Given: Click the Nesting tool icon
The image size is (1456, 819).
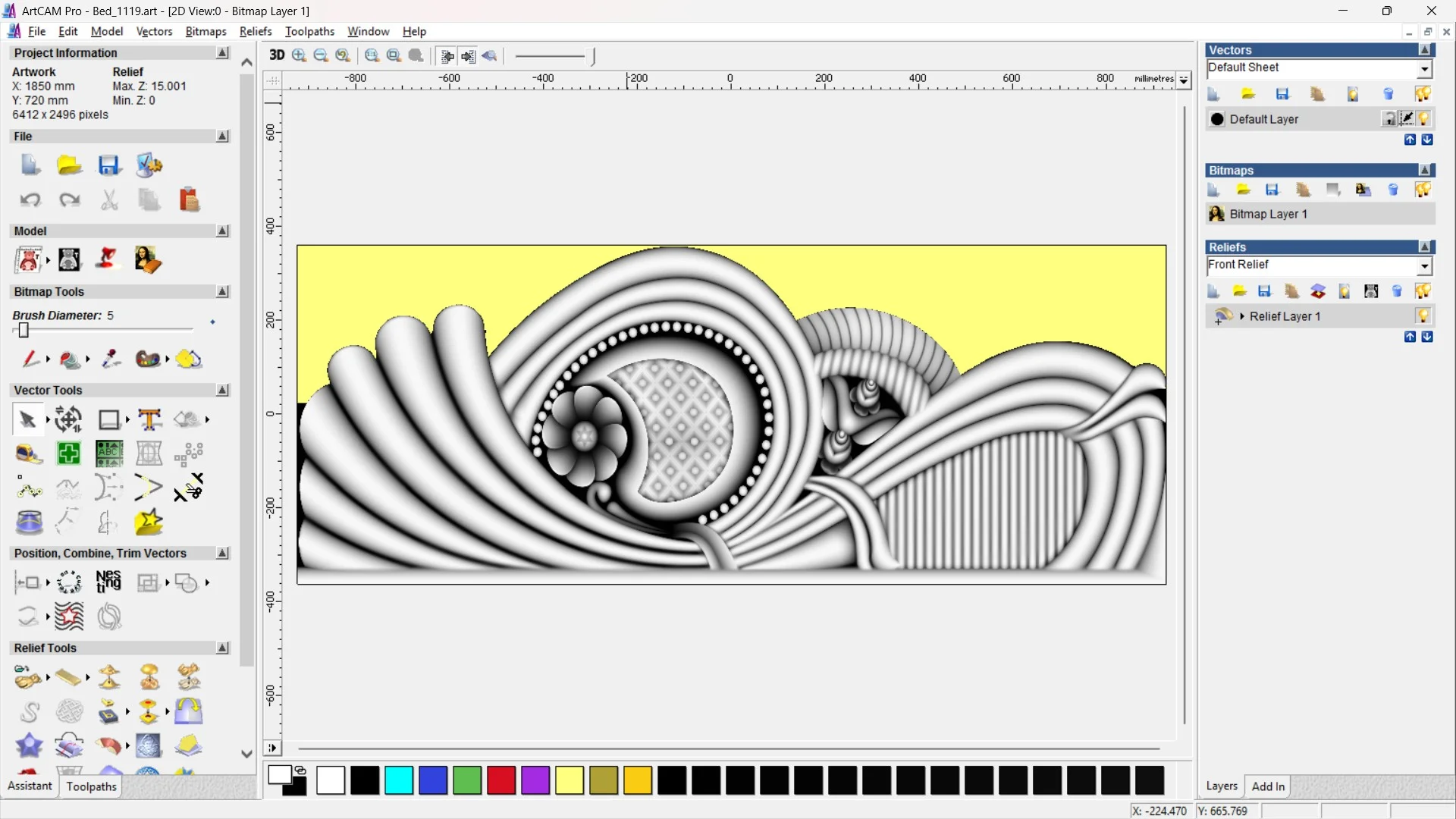Looking at the screenshot, I should [108, 582].
